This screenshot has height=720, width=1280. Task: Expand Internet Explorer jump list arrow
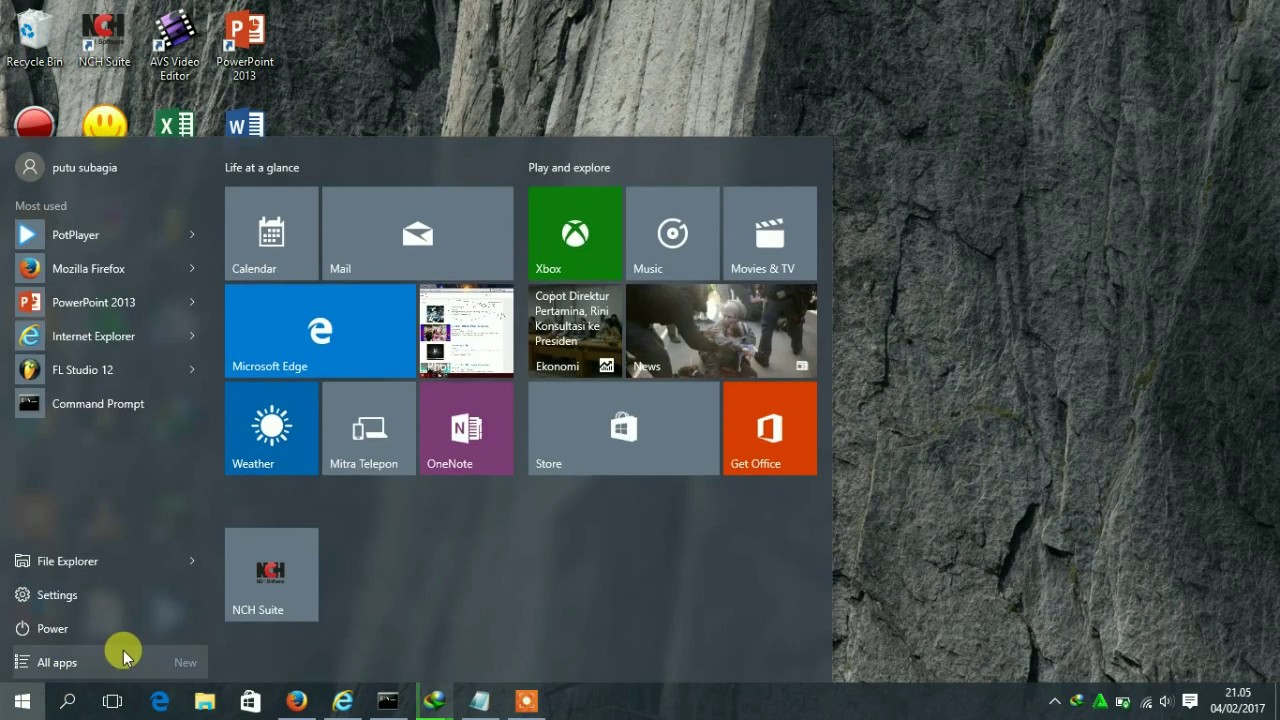click(x=192, y=336)
